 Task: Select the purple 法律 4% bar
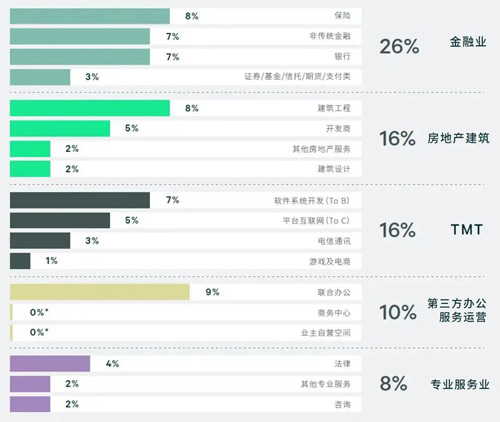(50, 364)
